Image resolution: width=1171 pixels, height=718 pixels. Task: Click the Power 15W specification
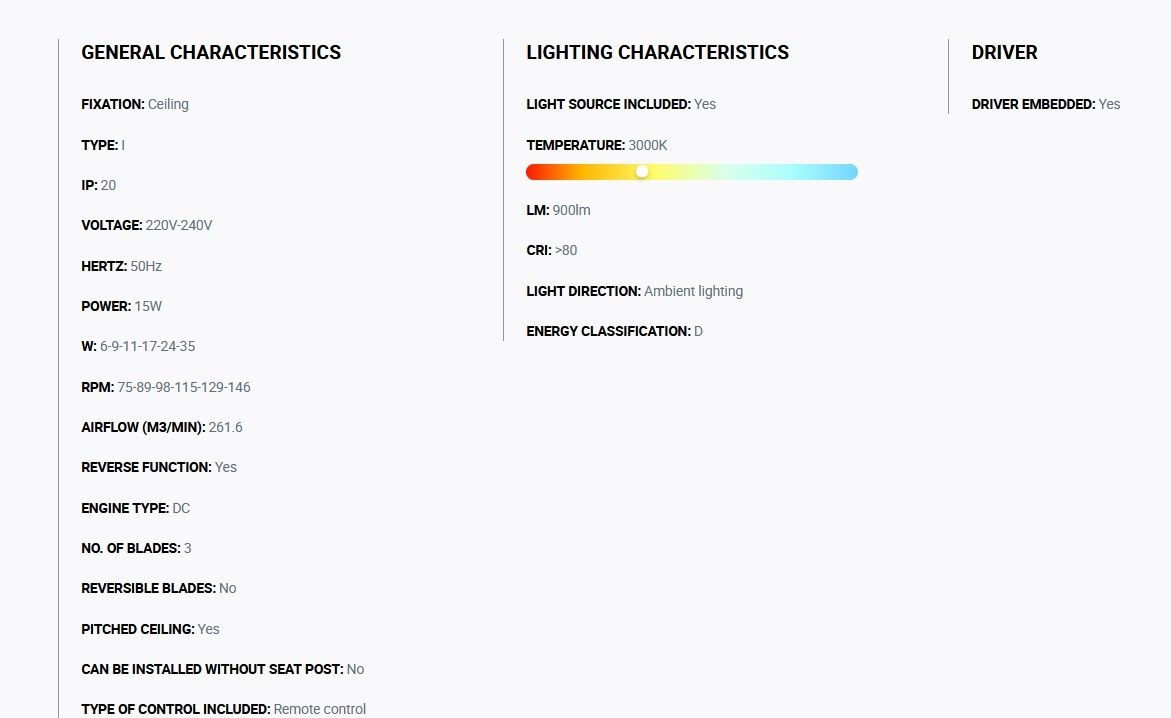122,306
